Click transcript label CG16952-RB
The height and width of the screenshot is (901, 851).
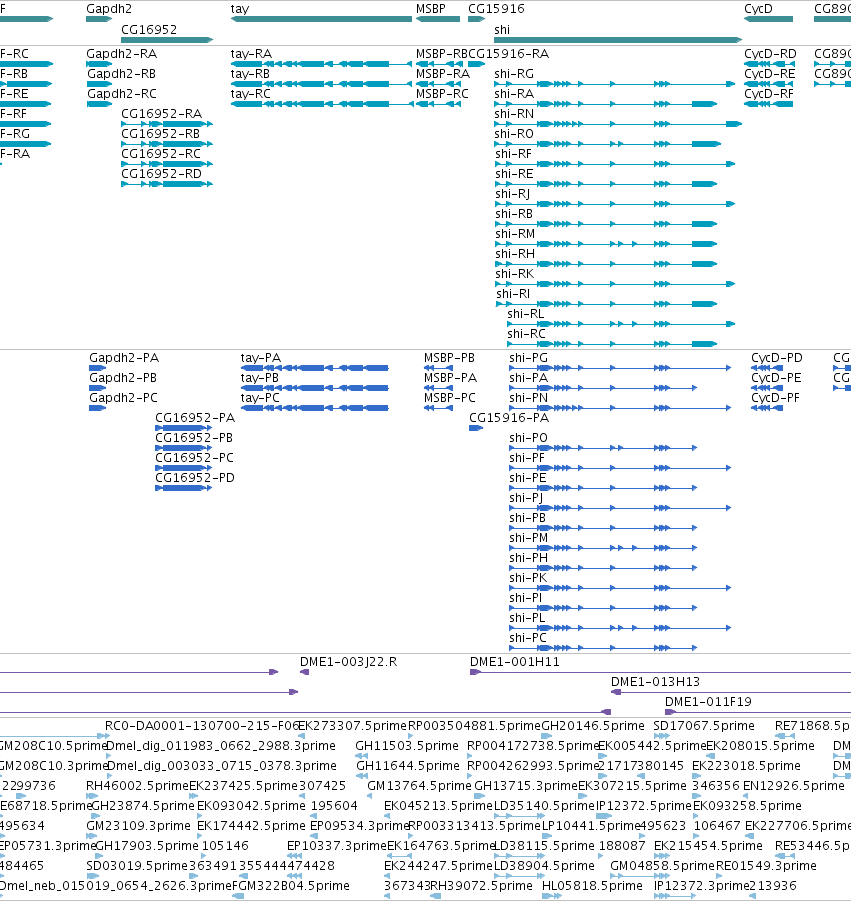[x=160, y=134]
